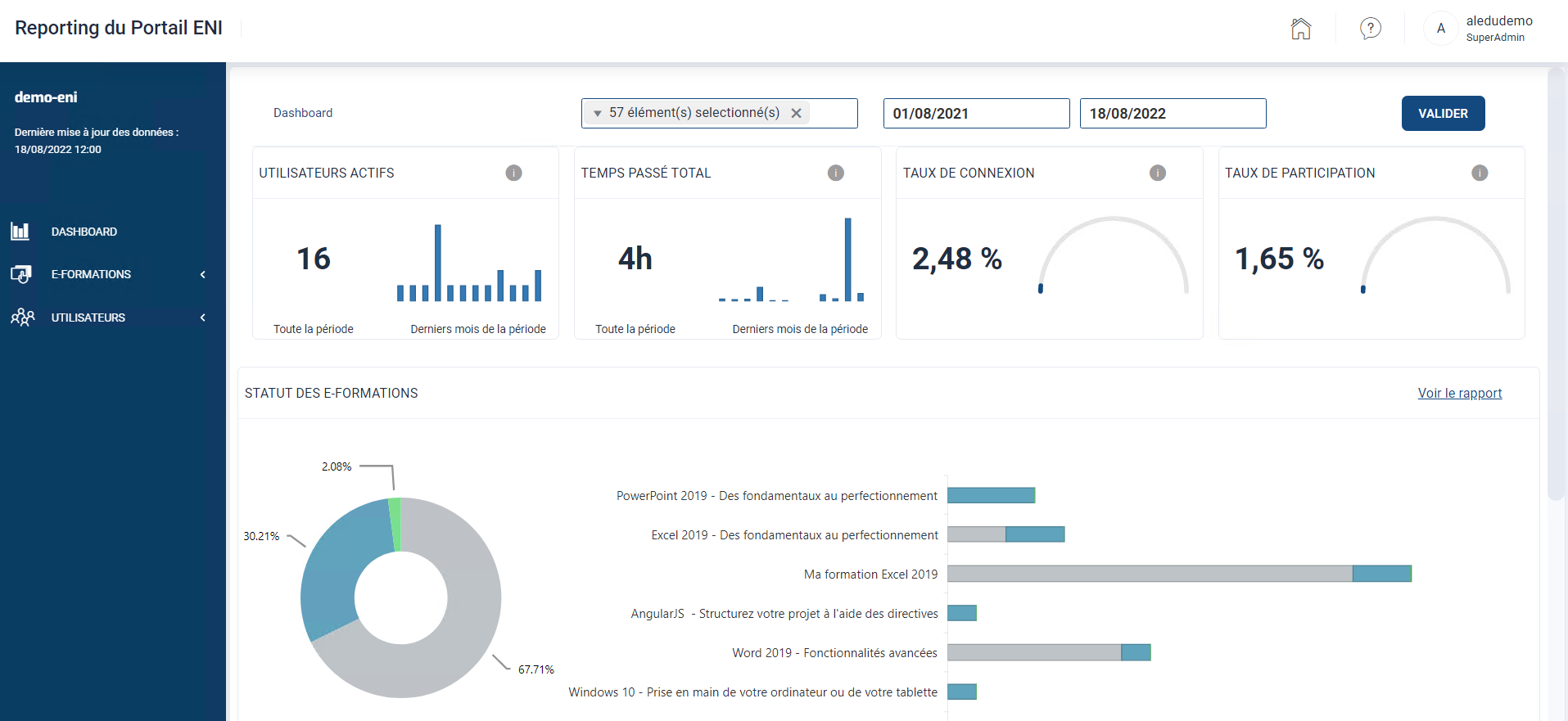Screen dimensions: 1568x721
Task: Edit start date field 01/08/2021
Action: click(976, 114)
